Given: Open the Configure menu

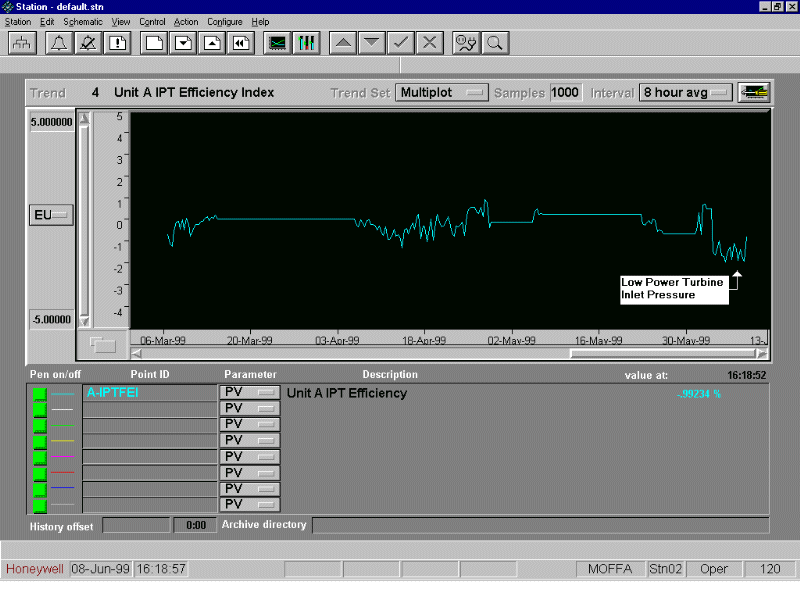Looking at the screenshot, I should pyautogui.click(x=225, y=21).
